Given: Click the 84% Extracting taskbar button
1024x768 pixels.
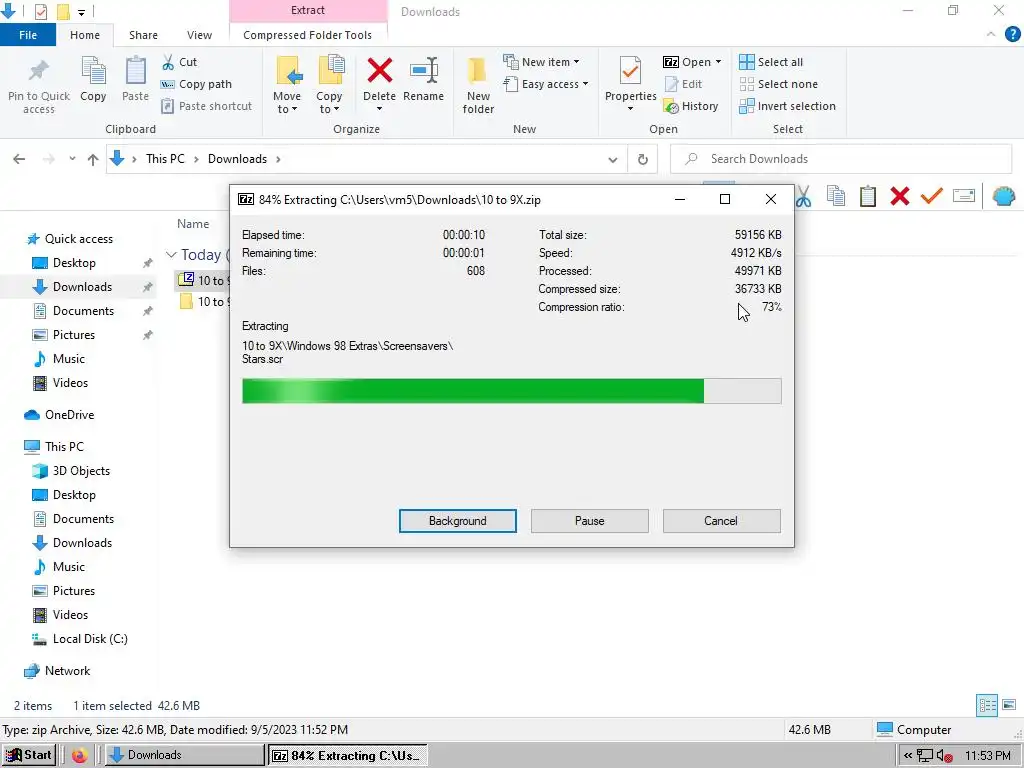Looking at the screenshot, I should tap(347, 756).
